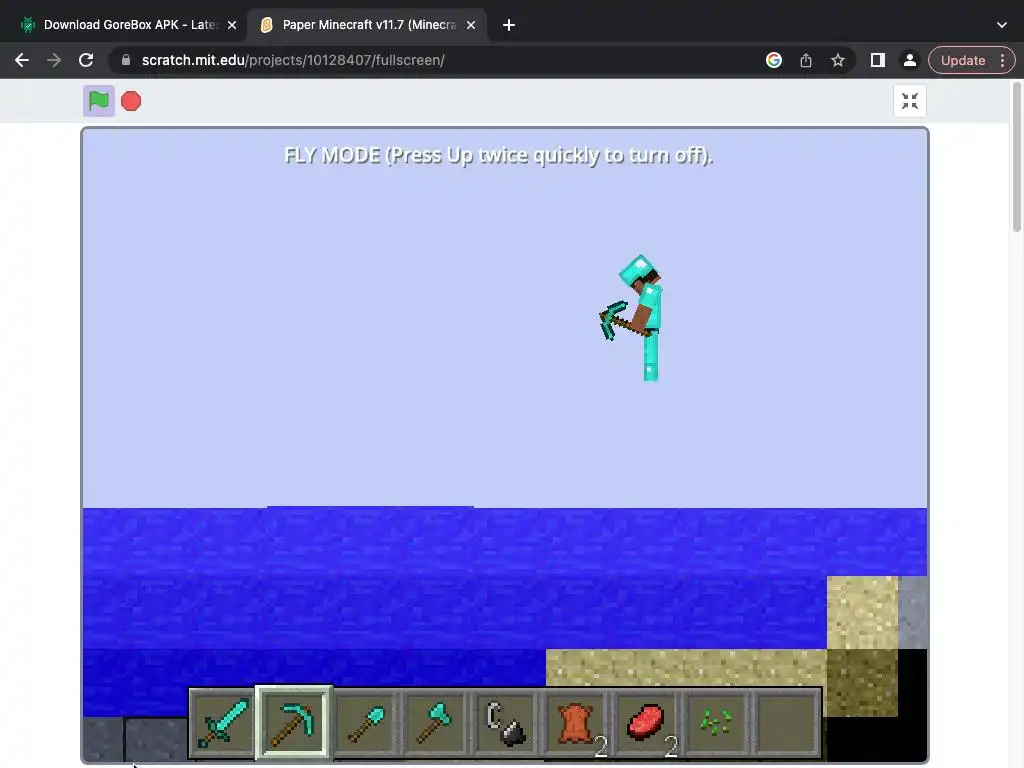
Task: Select the diamond shovel in hotbar
Action: coord(366,723)
